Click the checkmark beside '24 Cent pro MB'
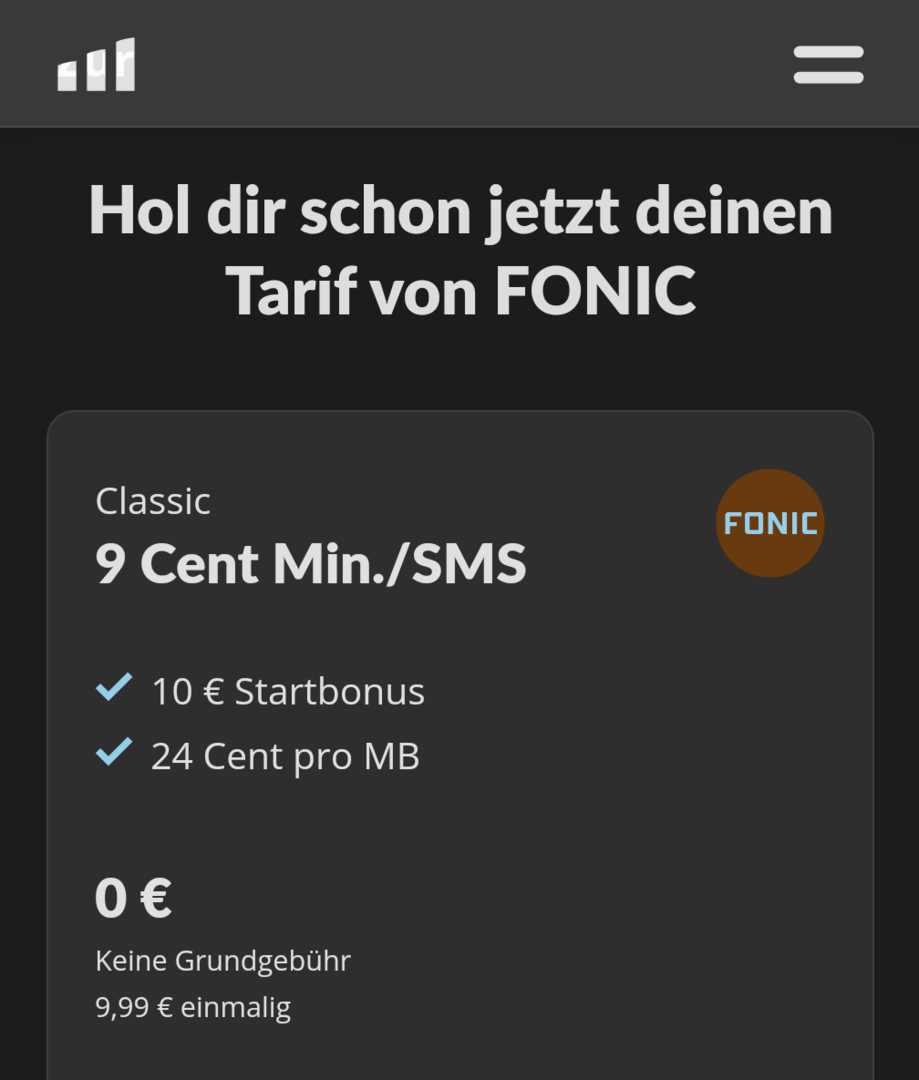The width and height of the screenshot is (919, 1080). pos(114,753)
